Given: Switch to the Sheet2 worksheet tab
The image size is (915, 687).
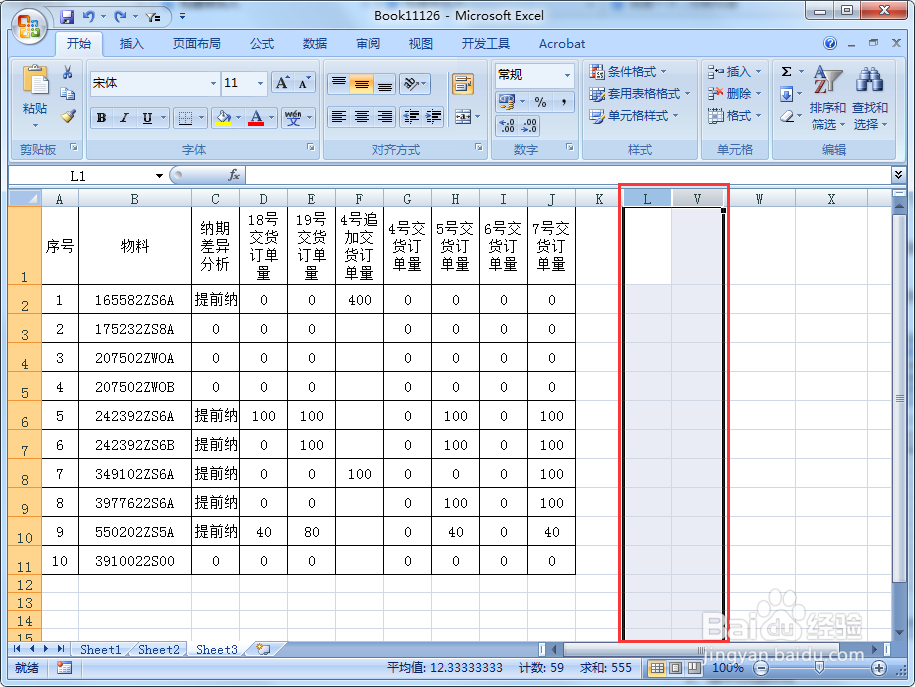Looking at the screenshot, I should [x=159, y=649].
